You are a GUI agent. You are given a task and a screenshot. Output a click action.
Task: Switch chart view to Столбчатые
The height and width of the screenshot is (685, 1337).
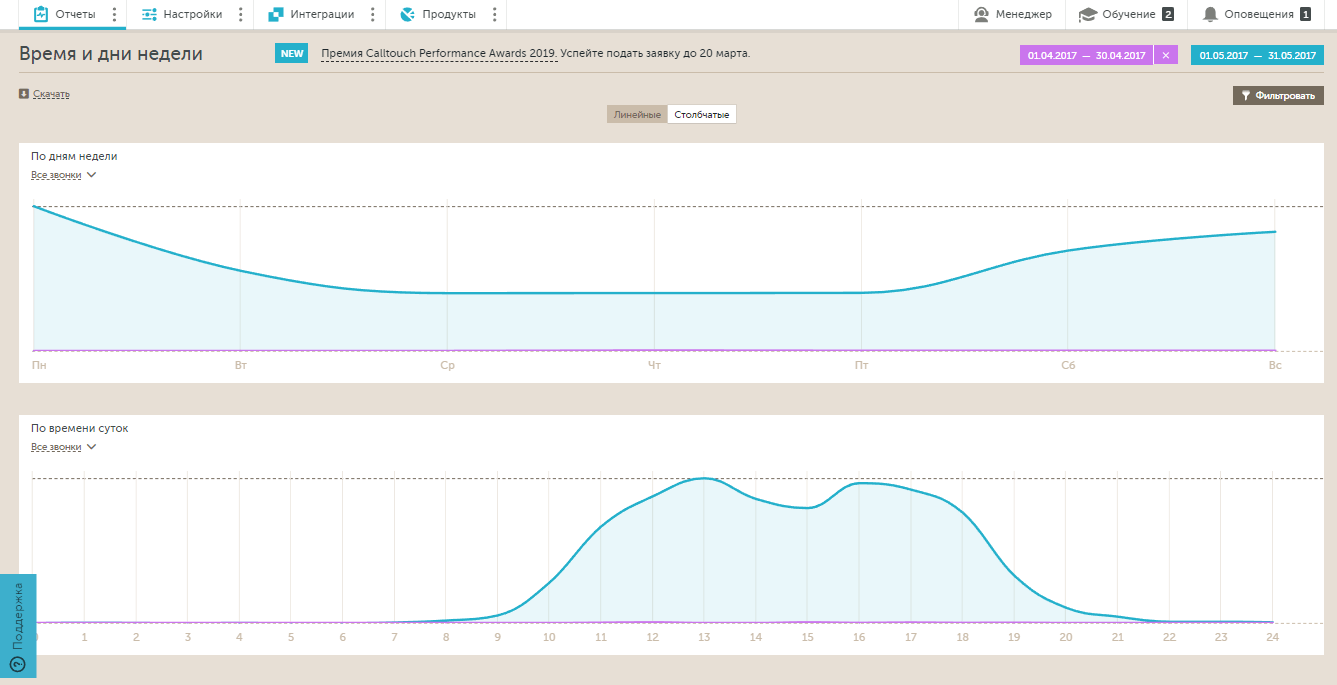click(x=702, y=115)
